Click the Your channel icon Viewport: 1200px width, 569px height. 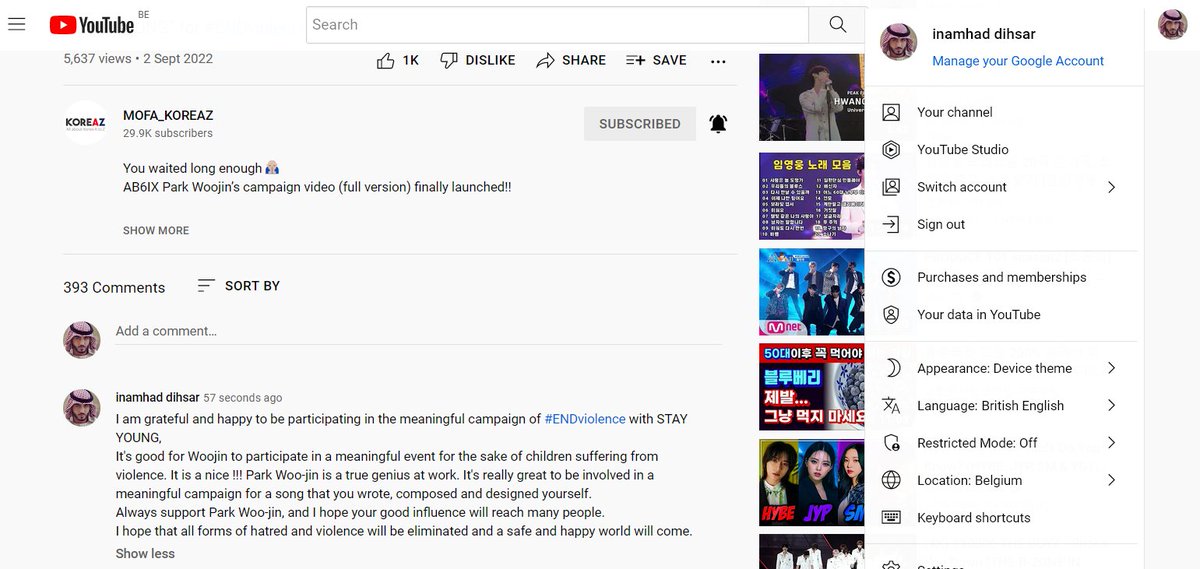(x=891, y=112)
